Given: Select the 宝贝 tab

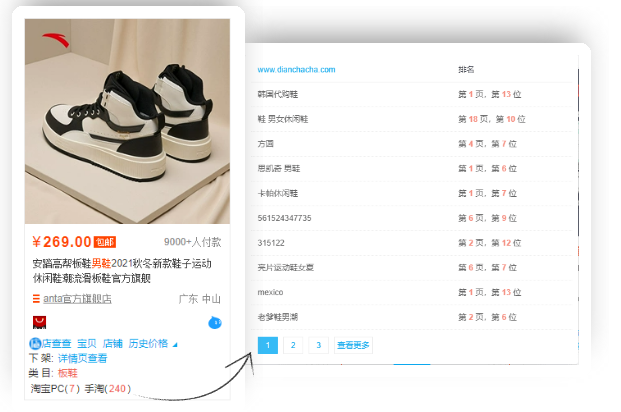Looking at the screenshot, I should tap(87, 343).
